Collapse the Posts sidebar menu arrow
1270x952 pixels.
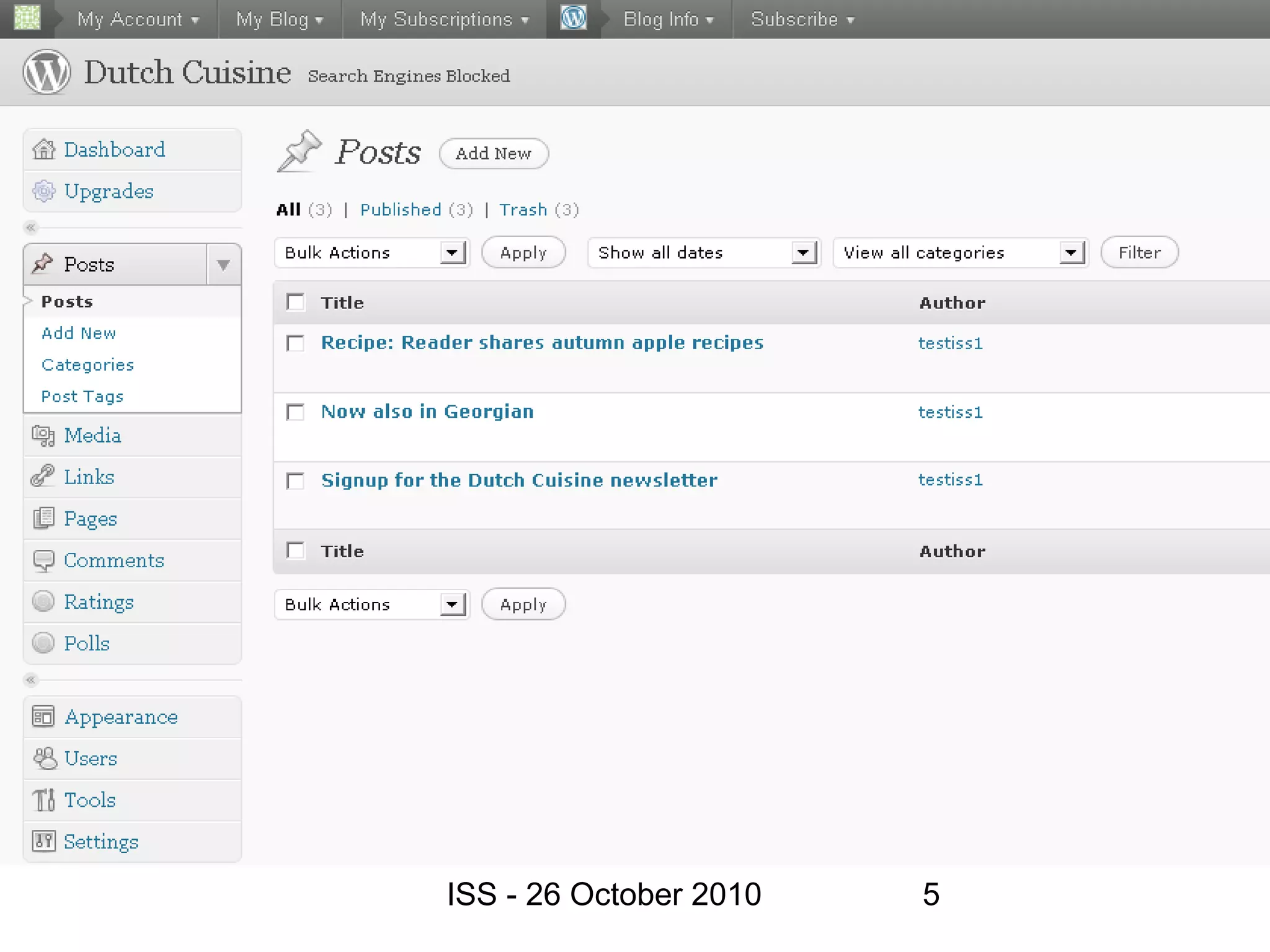tap(223, 265)
